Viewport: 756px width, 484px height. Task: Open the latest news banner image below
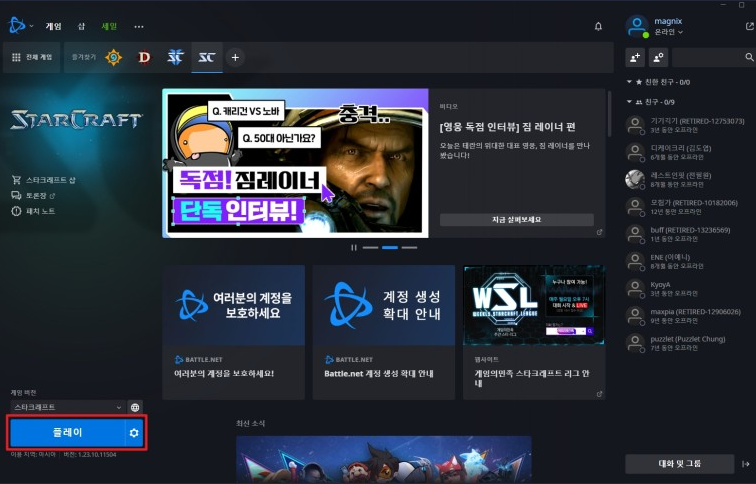coord(384,459)
